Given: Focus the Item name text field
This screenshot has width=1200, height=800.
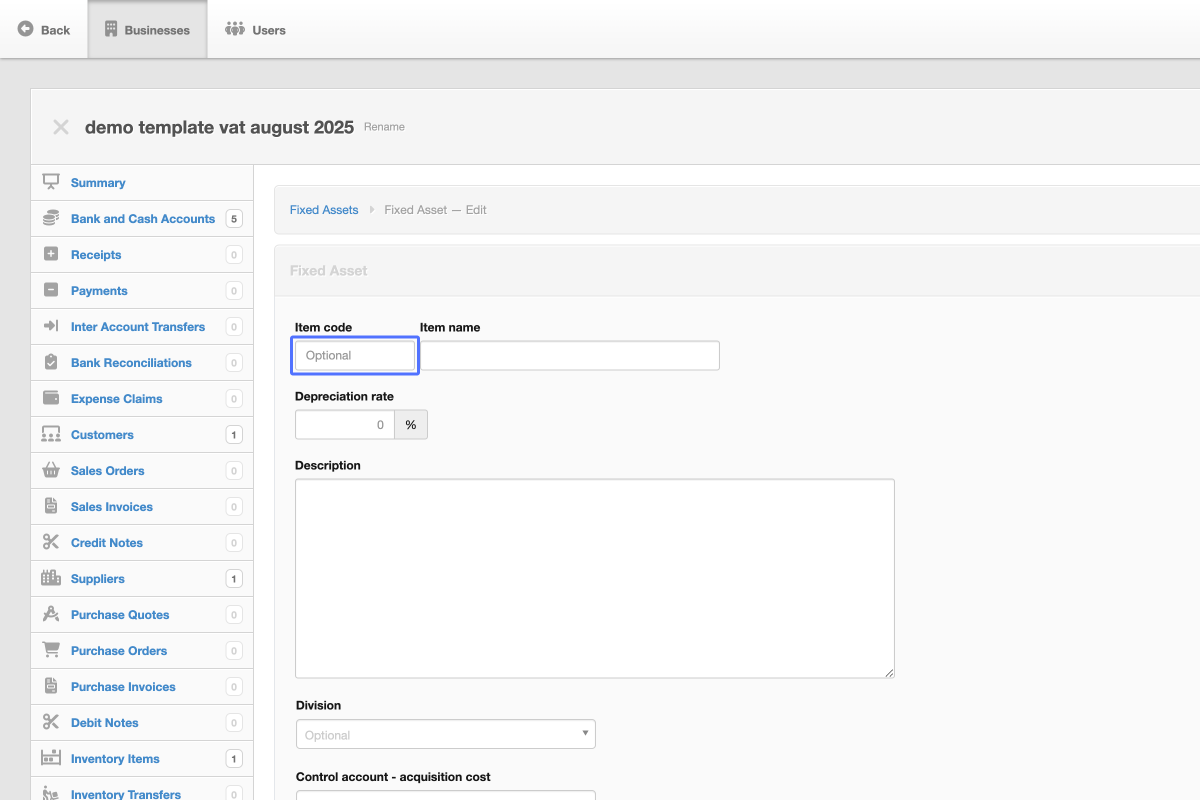Looking at the screenshot, I should (570, 355).
